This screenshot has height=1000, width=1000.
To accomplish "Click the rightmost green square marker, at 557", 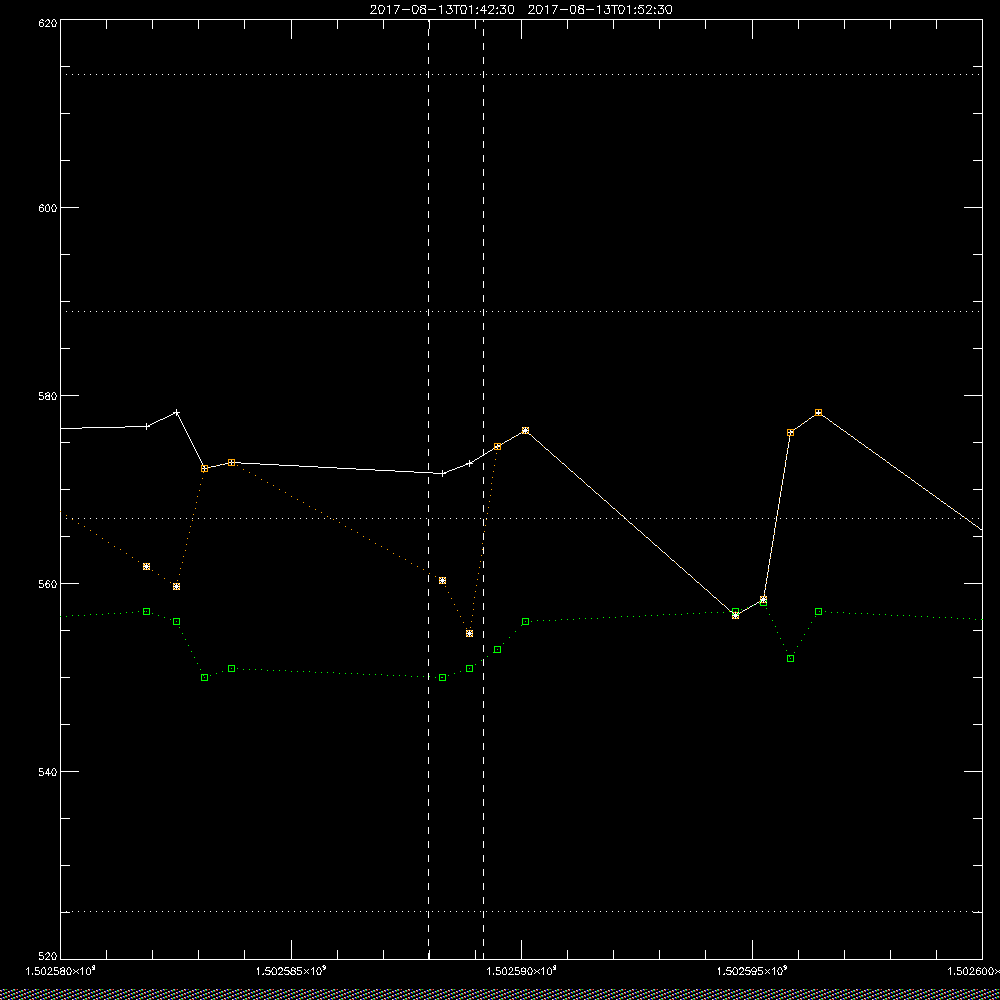I will pos(818,612).
